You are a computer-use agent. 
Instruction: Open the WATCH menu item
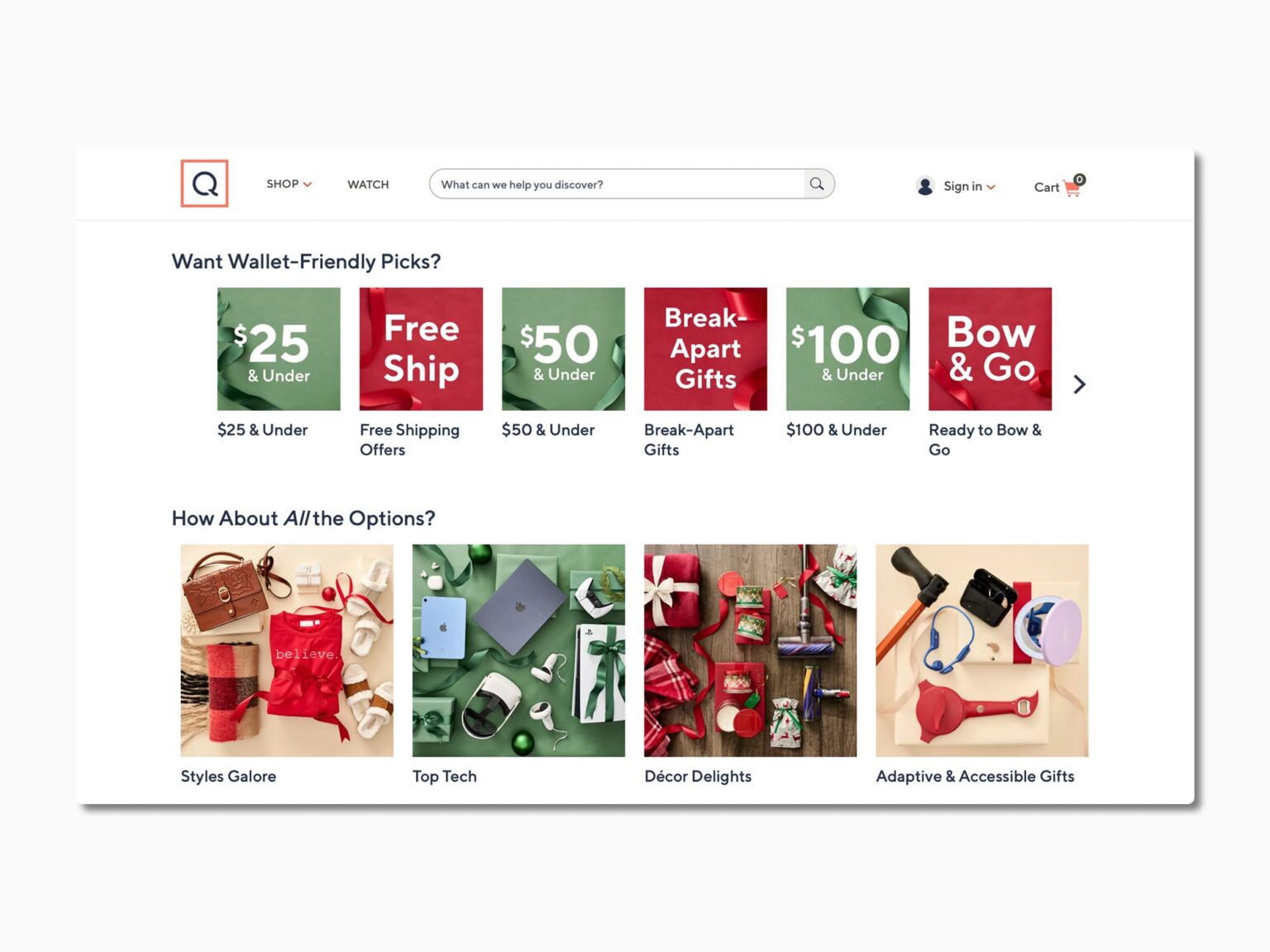[x=368, y=184]
